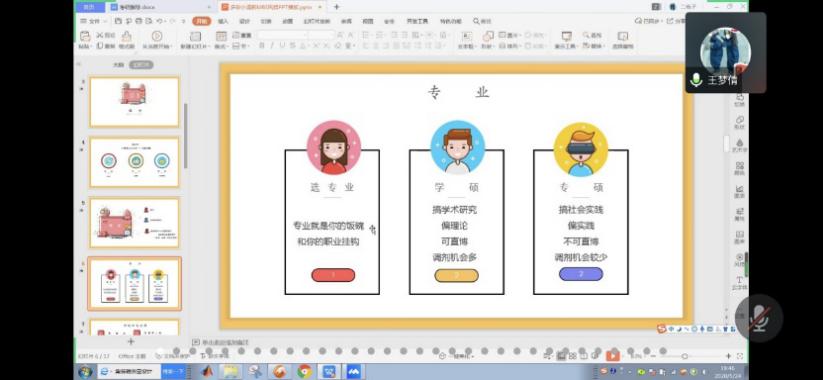
Task: Click the Save icon in quick access bar
Action: [x=118, y=21]
